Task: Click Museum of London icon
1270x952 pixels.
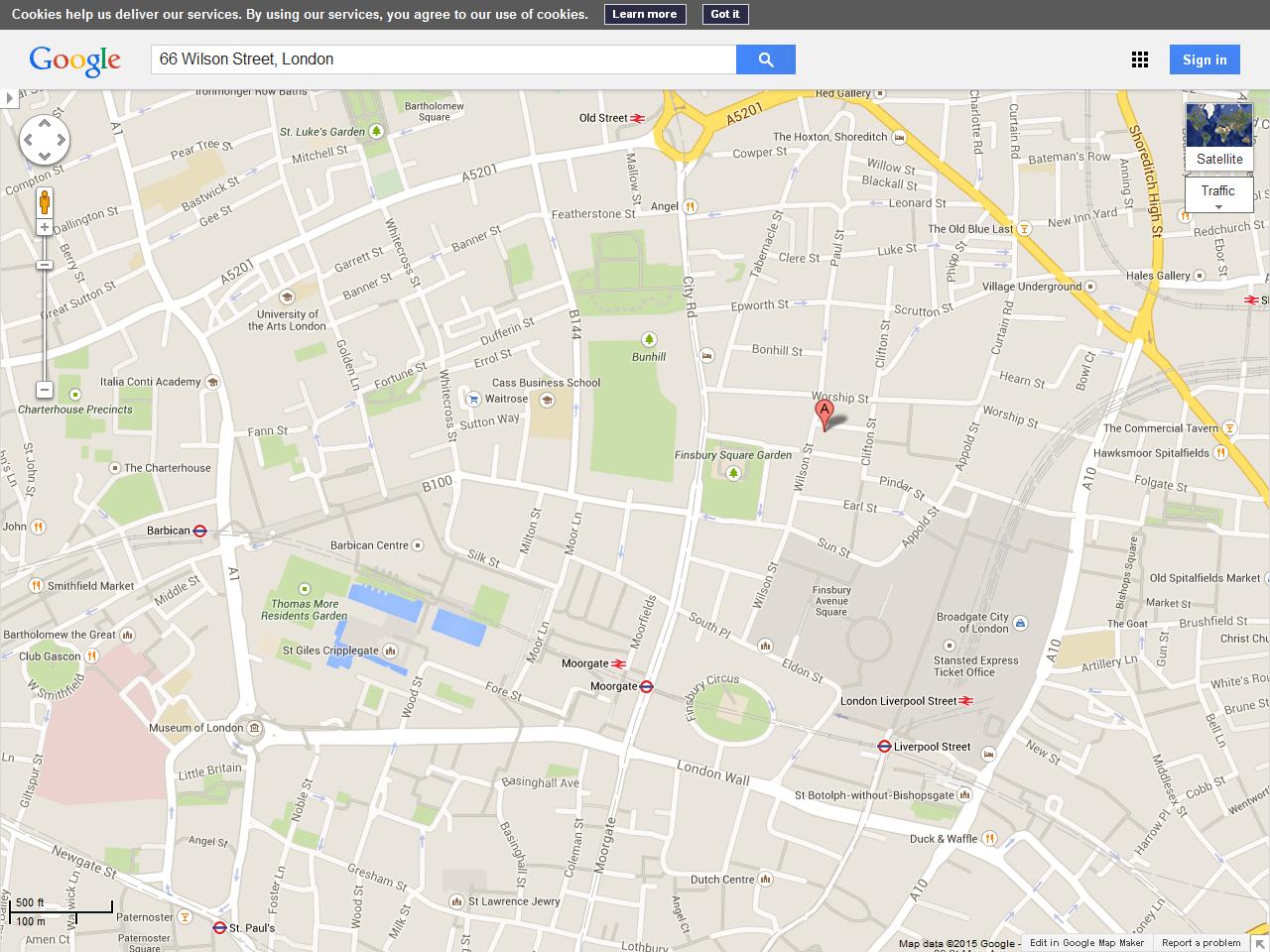Action: [255, 729]
